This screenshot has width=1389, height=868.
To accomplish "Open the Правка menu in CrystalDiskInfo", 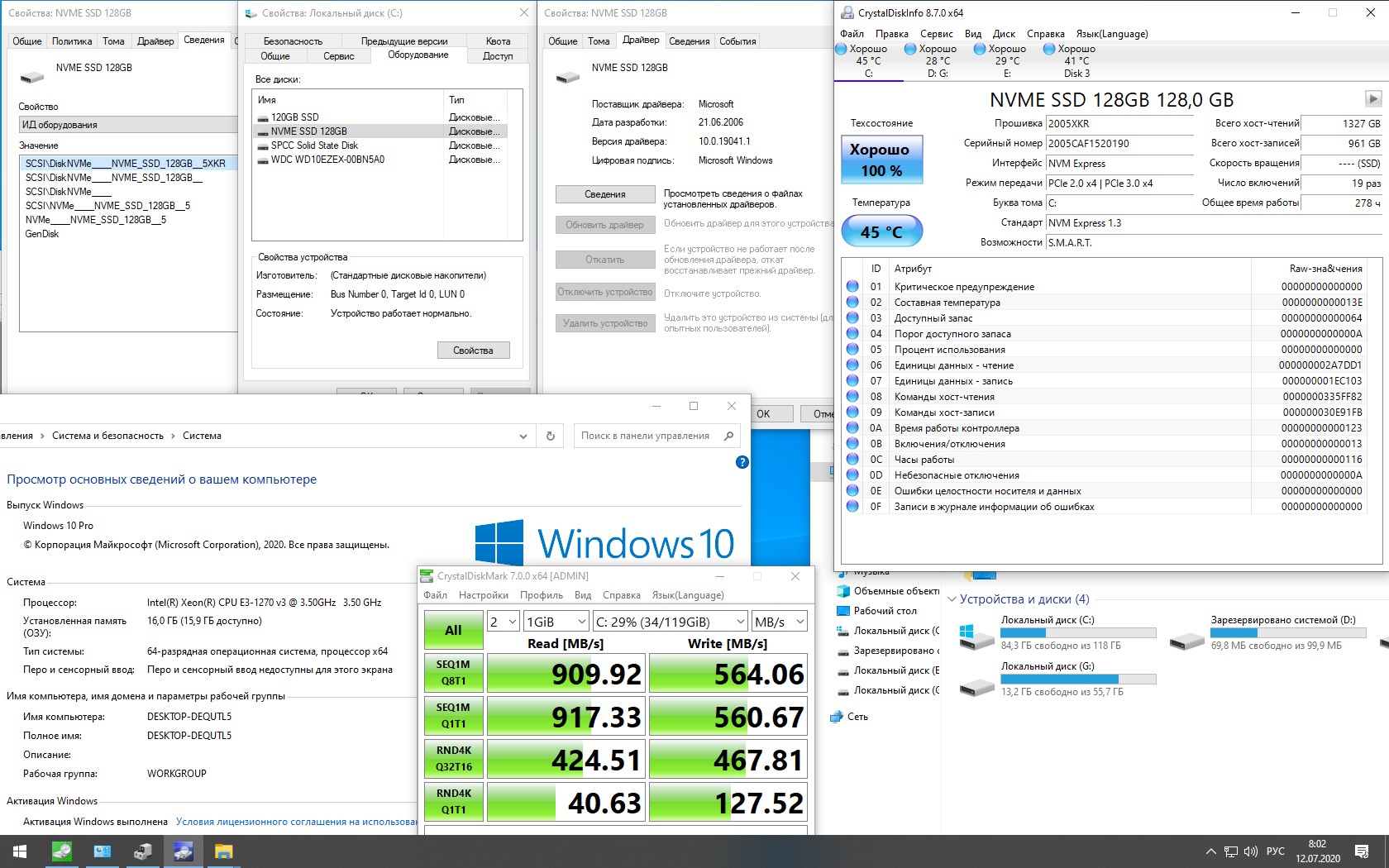I will 892,34.
